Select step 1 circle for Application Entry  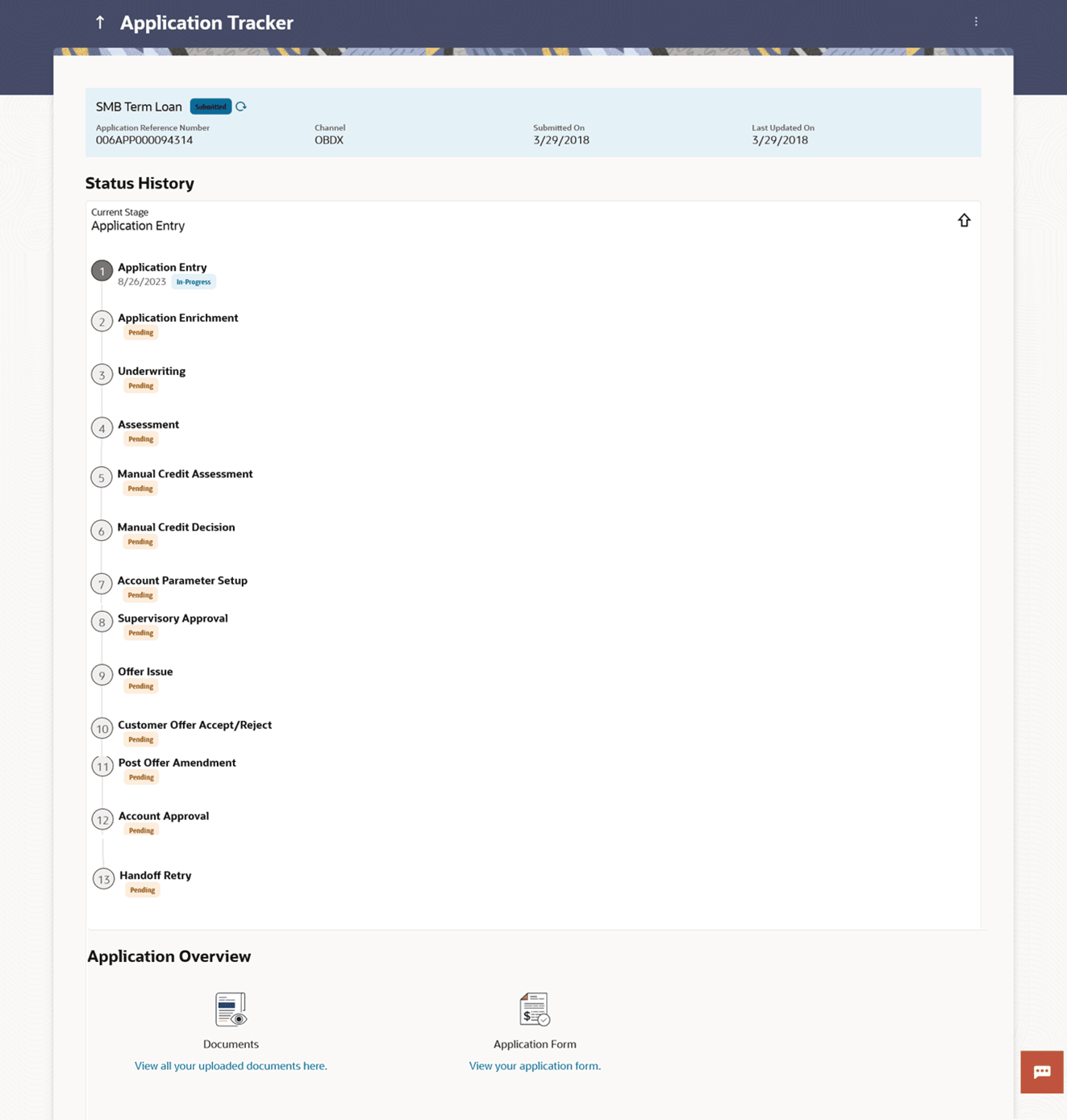pos(102,271)
